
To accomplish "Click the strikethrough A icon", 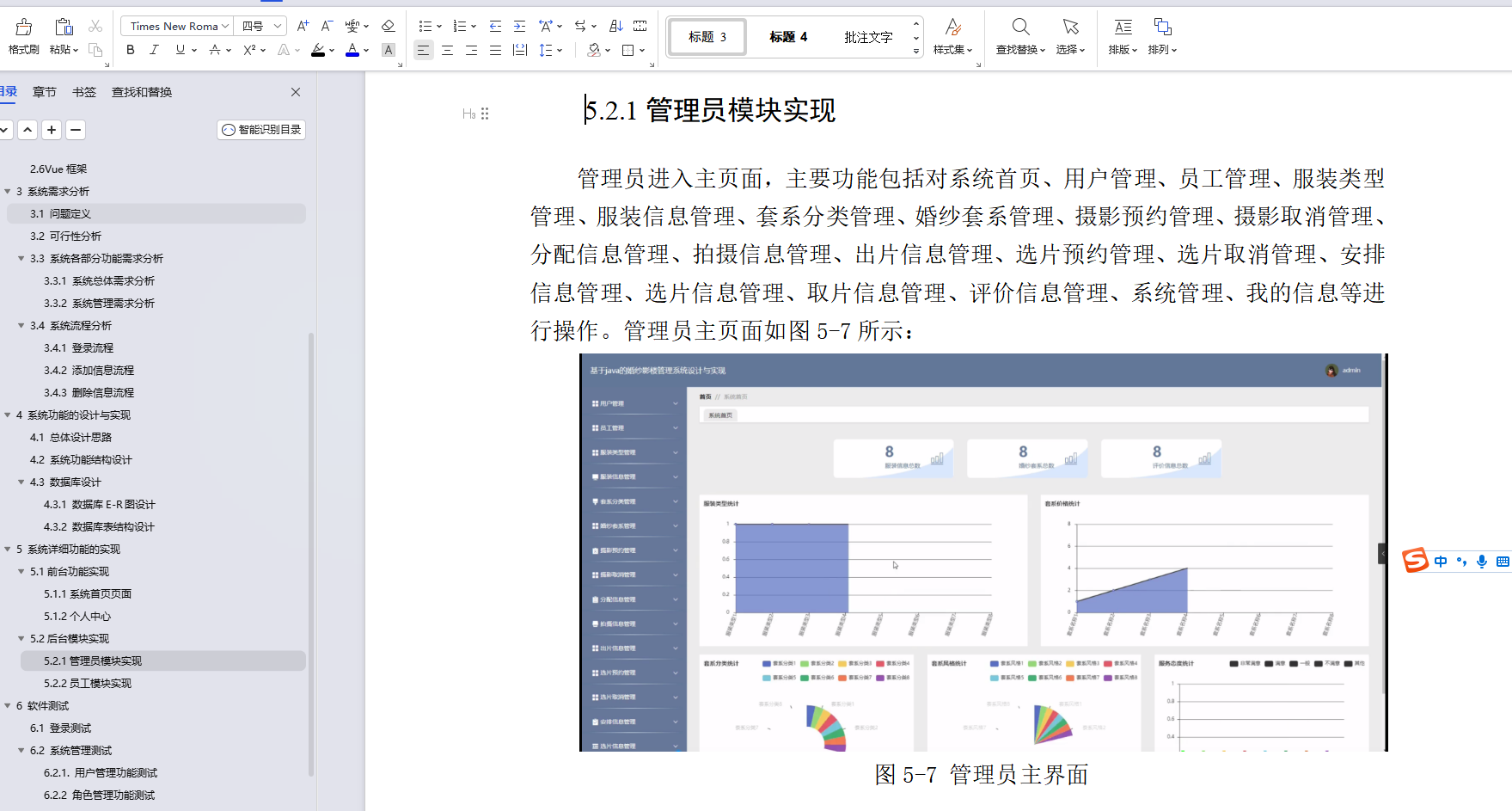I will click(215, 50).
